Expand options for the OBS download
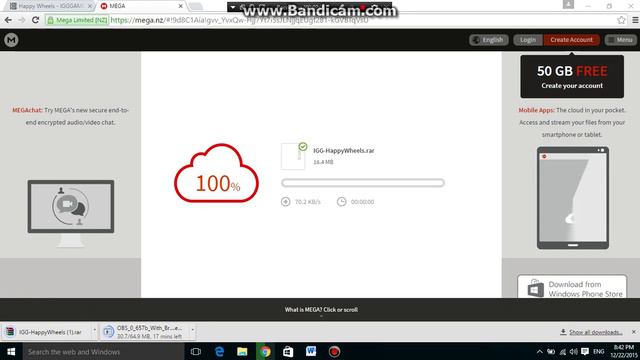Image resolution: width=640 pixels, height=360 pixels. 193,330
